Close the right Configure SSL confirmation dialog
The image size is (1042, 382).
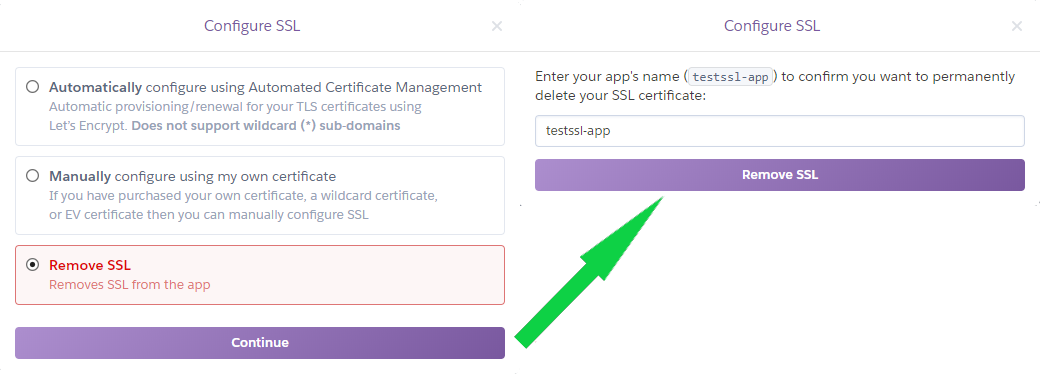pyautogui.click(x=1017, y=26)
